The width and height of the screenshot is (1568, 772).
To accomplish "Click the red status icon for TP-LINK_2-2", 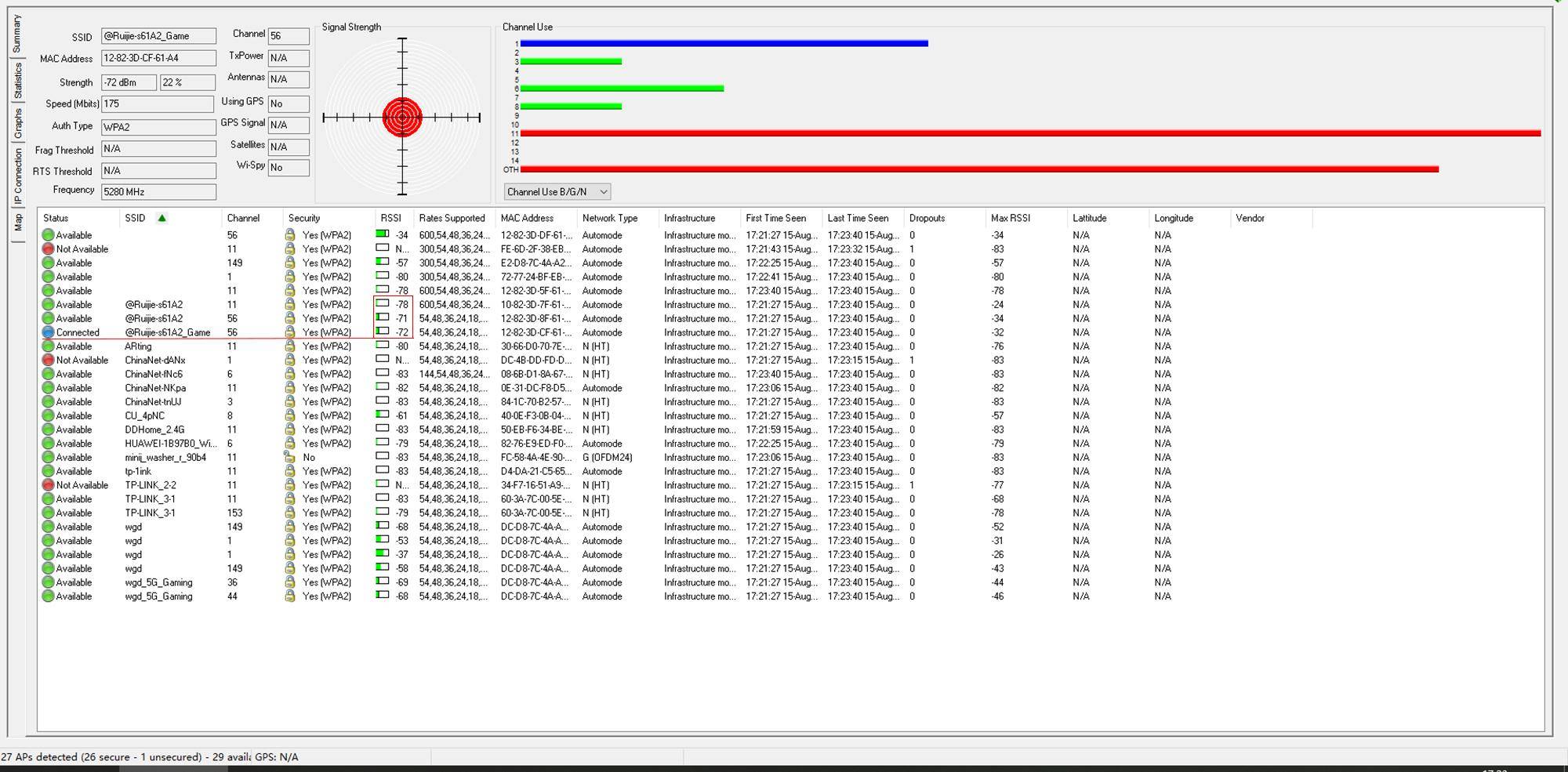I will point(48,485).
